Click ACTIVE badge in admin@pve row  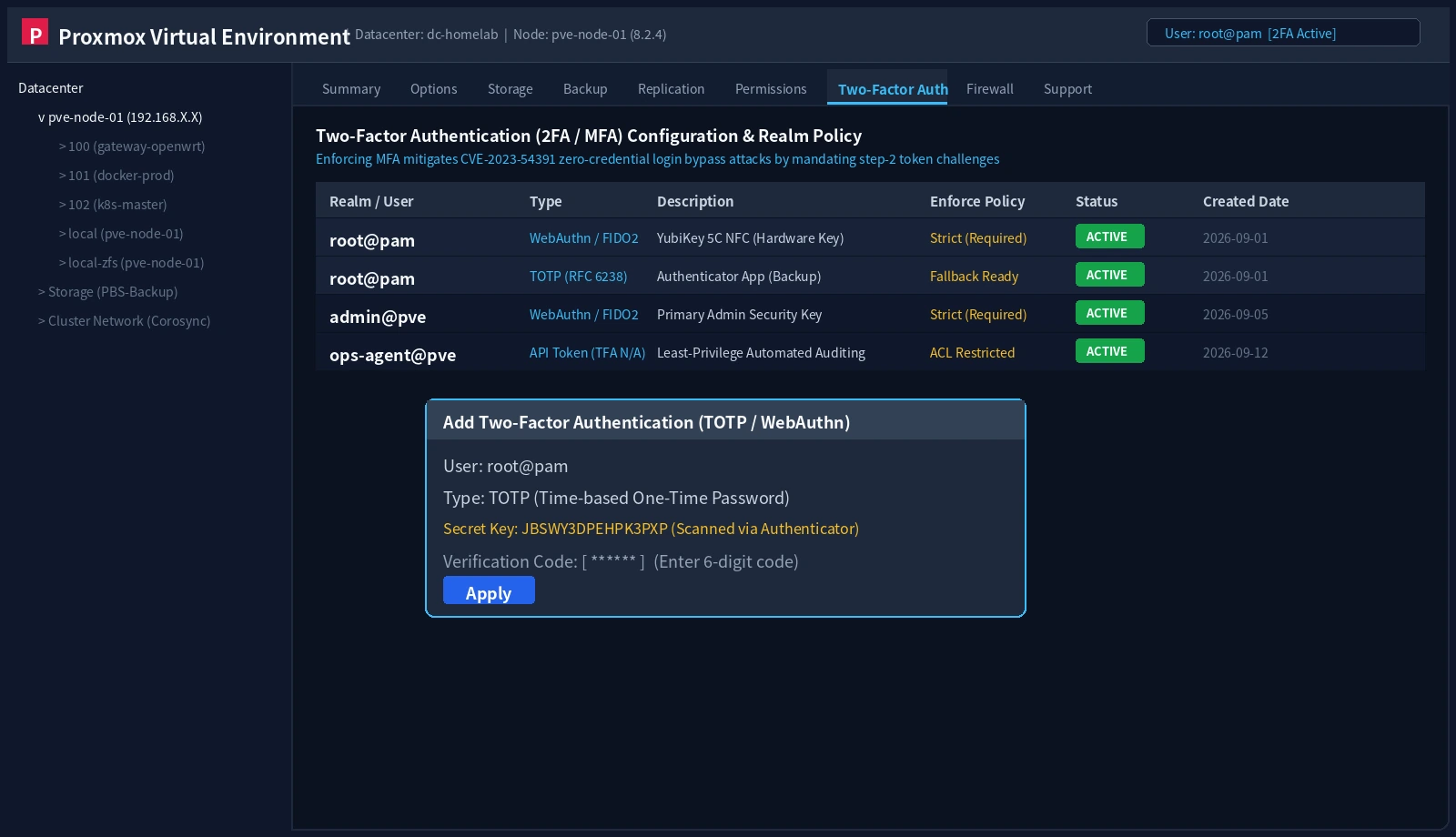(1110, 313)
